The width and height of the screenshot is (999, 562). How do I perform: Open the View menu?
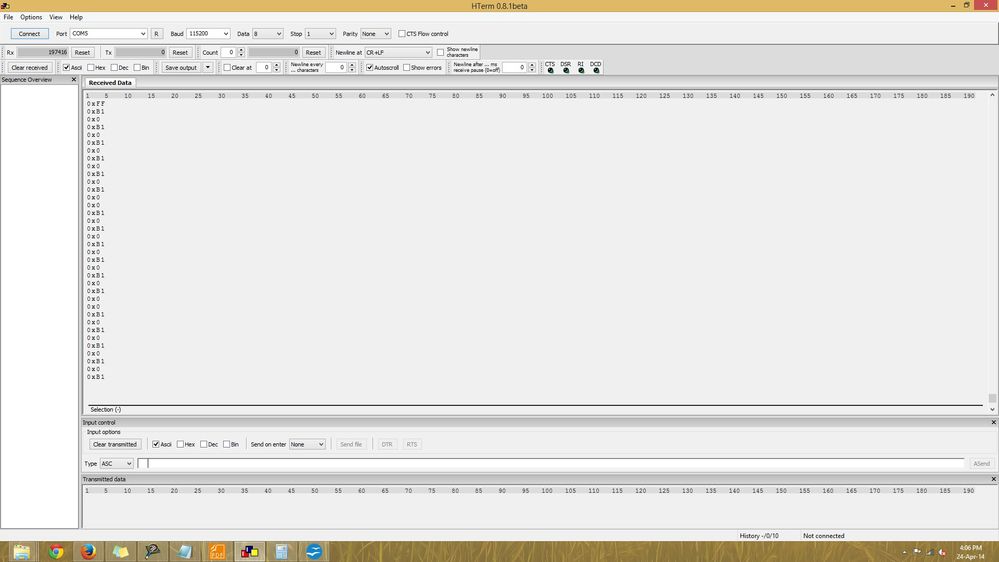[56, 17]
